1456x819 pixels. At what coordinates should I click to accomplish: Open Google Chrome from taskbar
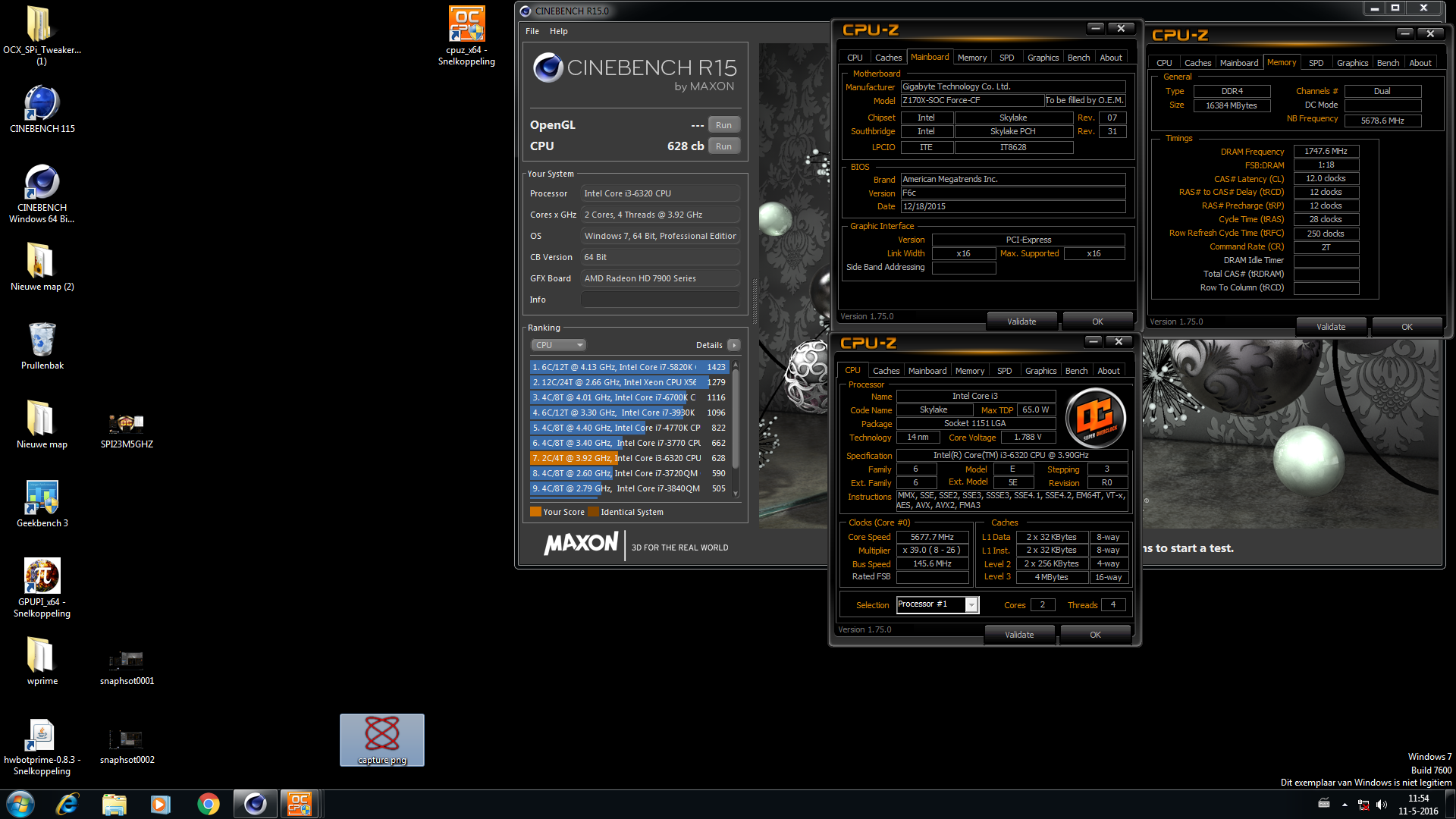click(x=208, y=804)
